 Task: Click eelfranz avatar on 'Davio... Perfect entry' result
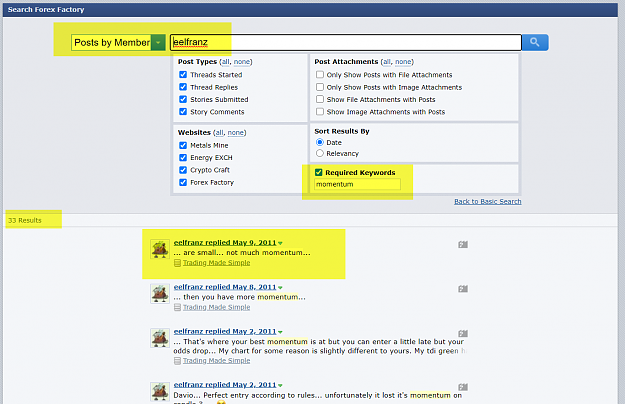click(x=160, y=392)
